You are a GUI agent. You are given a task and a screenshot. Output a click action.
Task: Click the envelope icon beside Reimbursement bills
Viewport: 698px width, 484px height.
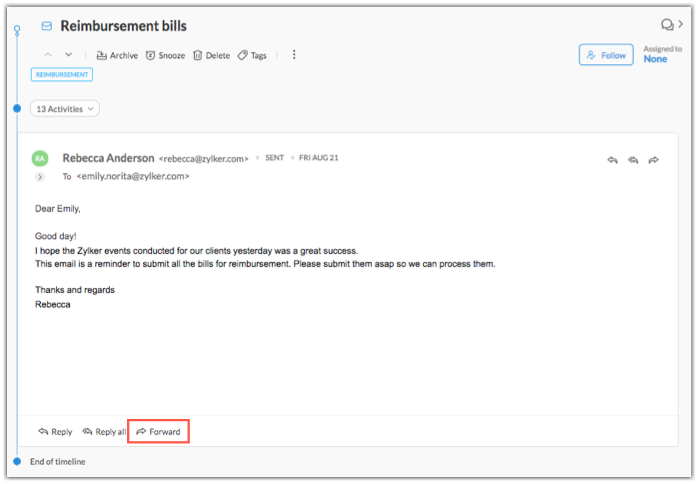(x=46, y=26)
